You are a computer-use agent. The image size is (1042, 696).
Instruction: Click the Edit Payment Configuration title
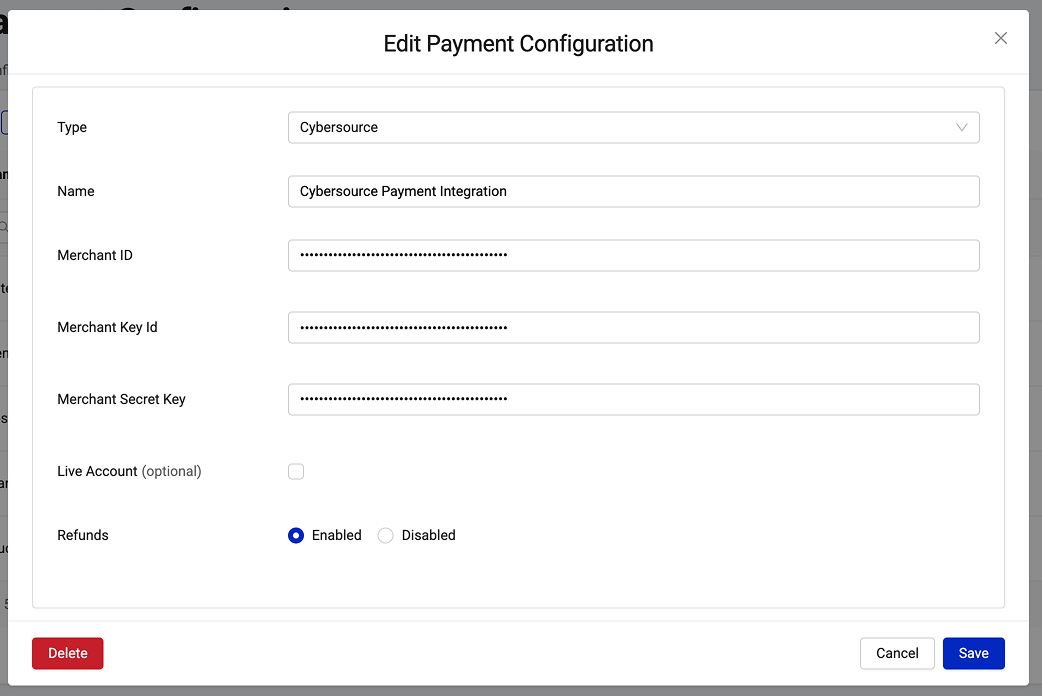pyautogui.click(x=518, y=44)
